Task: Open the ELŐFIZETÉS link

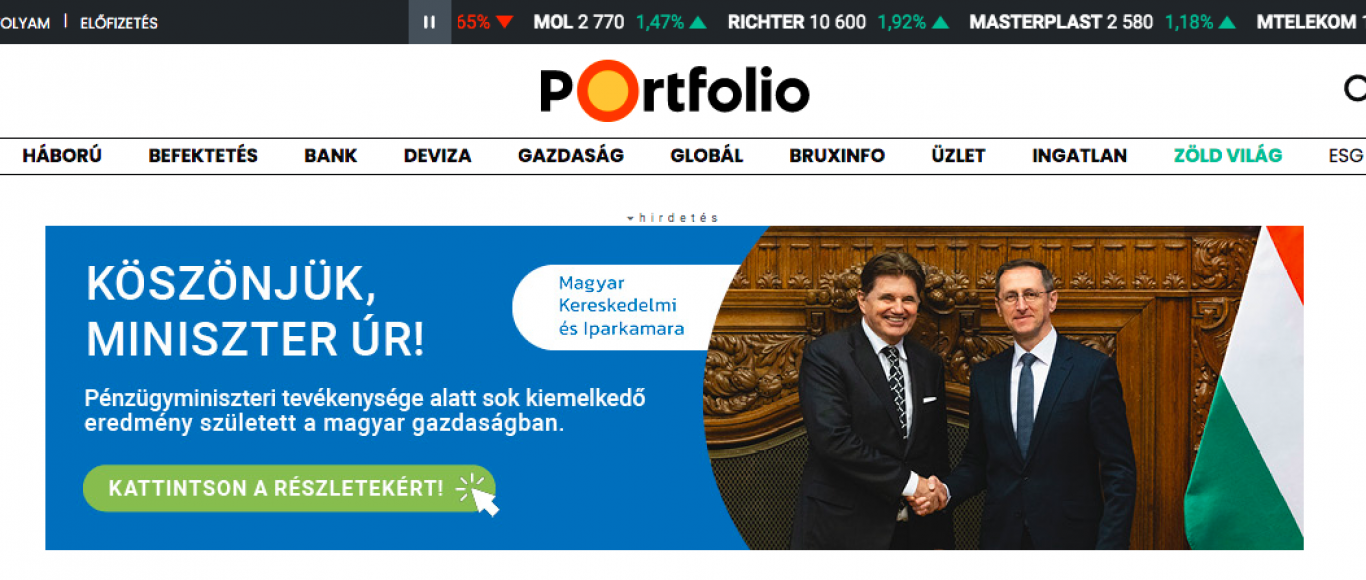Action: pos(119,22)
